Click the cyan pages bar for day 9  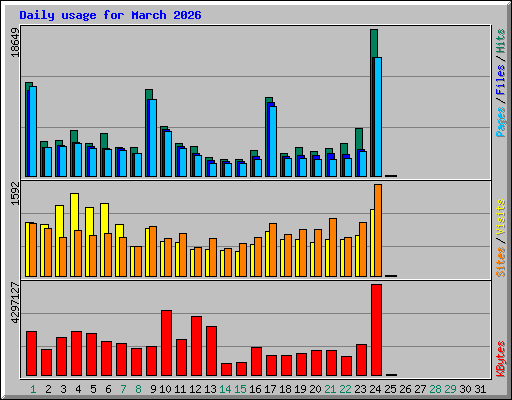(x=153, y=138)
